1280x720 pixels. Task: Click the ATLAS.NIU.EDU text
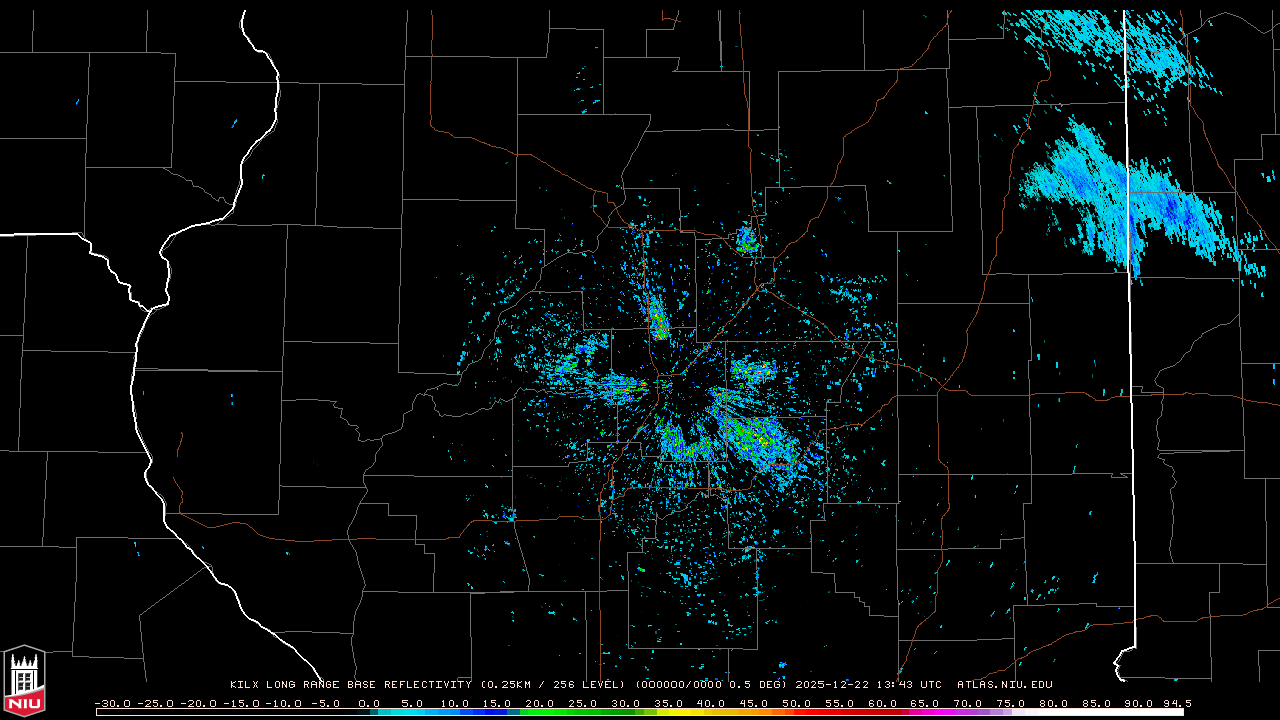1004,685
